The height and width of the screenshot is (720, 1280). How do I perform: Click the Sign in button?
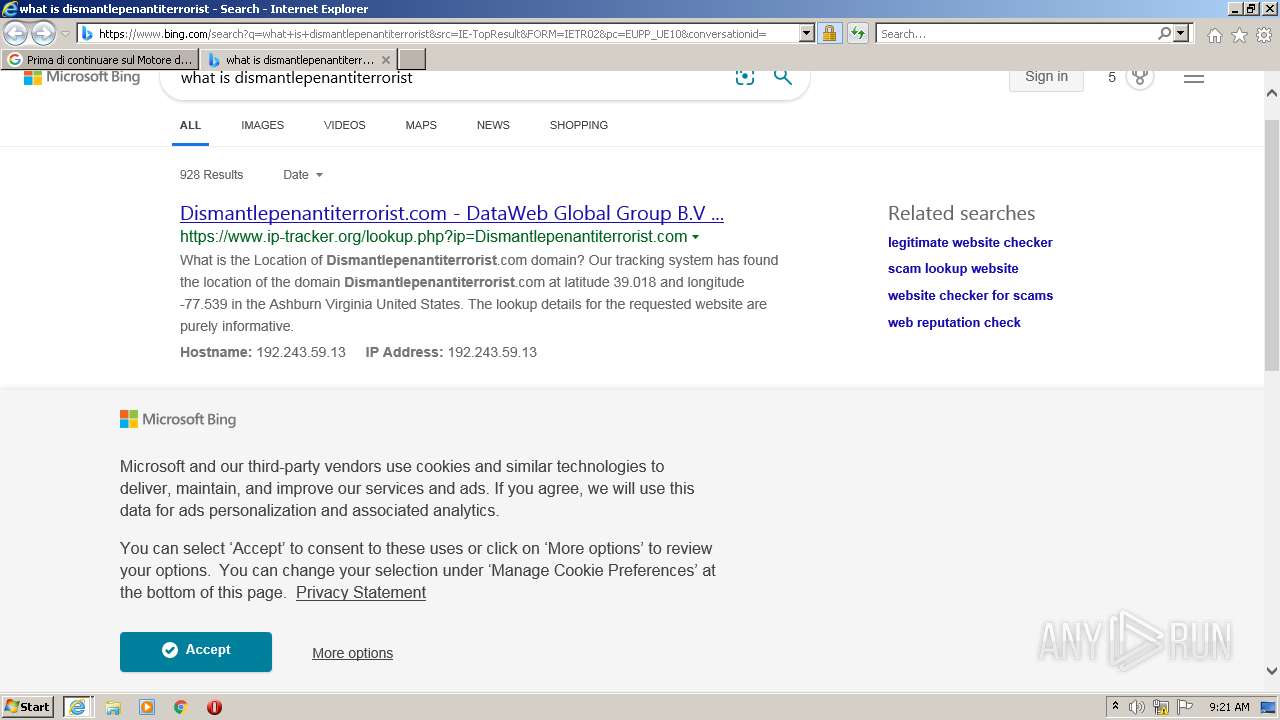pyautogui.click(x=1046, y=77)
